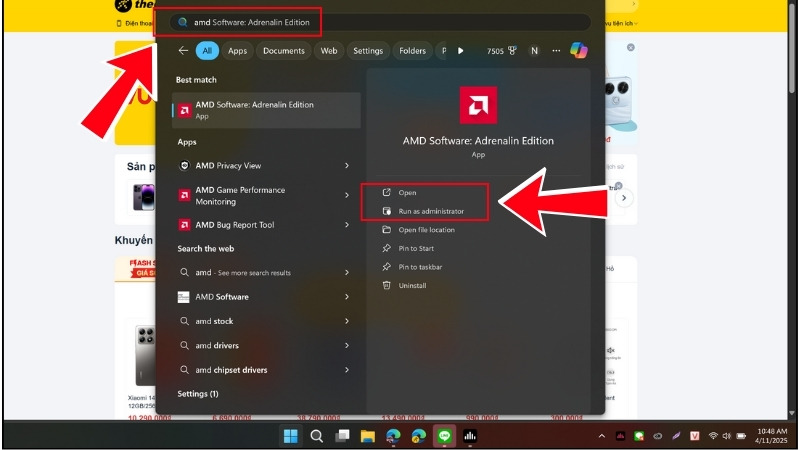Viewport: 800px width, 450px height.
Task: Switch to the Apps filter tab
Action: (237, 51)
